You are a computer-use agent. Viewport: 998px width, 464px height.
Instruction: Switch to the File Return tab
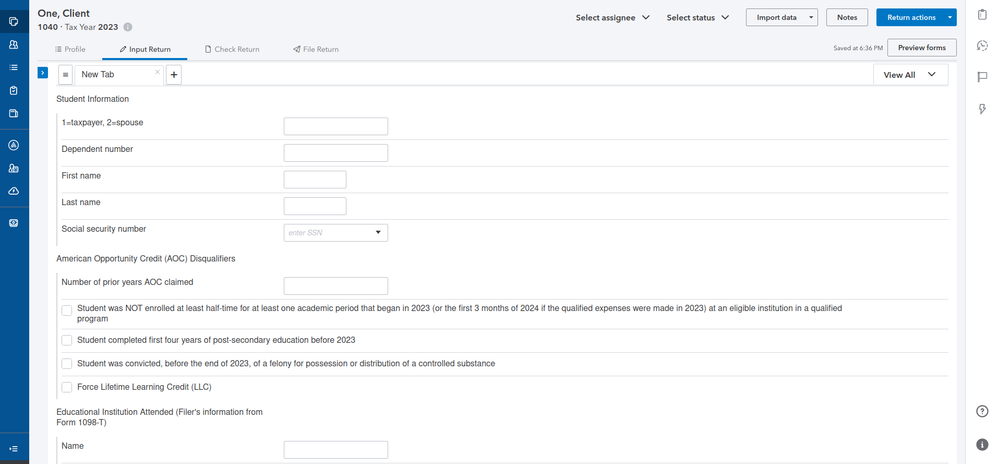(x=316, y=49)
